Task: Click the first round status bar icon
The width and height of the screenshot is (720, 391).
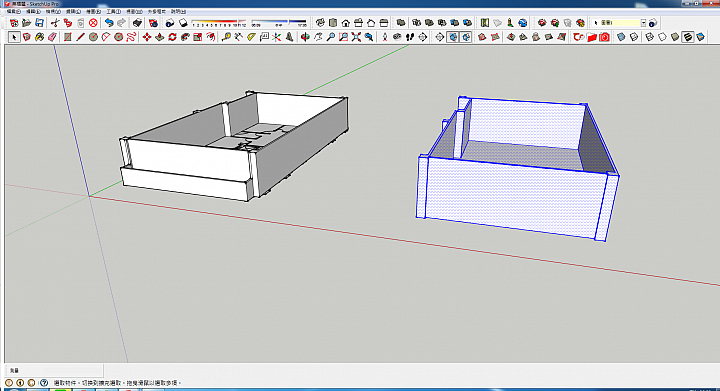Action: pyautogui.click(x=9, y=383)
